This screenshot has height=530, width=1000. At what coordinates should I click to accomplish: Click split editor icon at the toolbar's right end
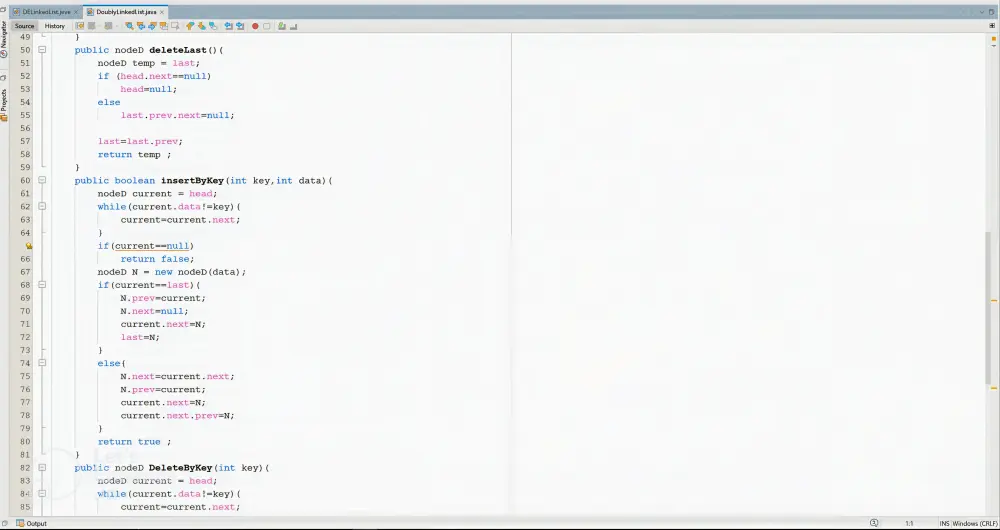click(x=992, y=26)
